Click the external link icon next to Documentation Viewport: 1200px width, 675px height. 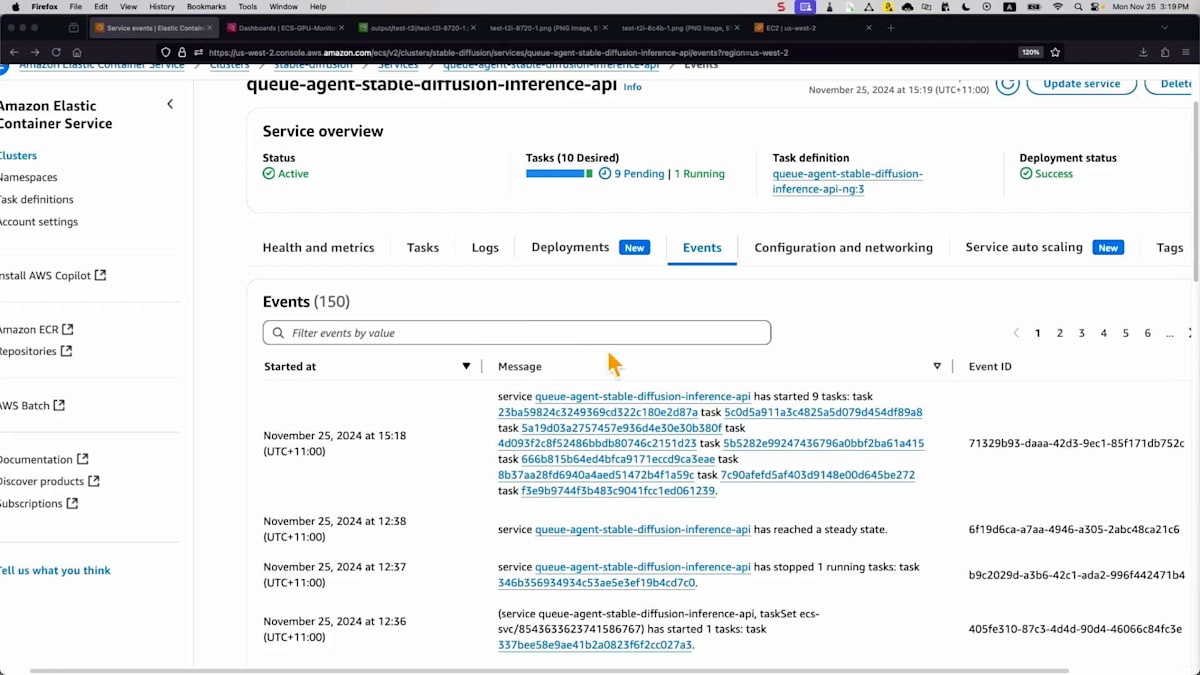pyautogui.click(x=82, y=459)
